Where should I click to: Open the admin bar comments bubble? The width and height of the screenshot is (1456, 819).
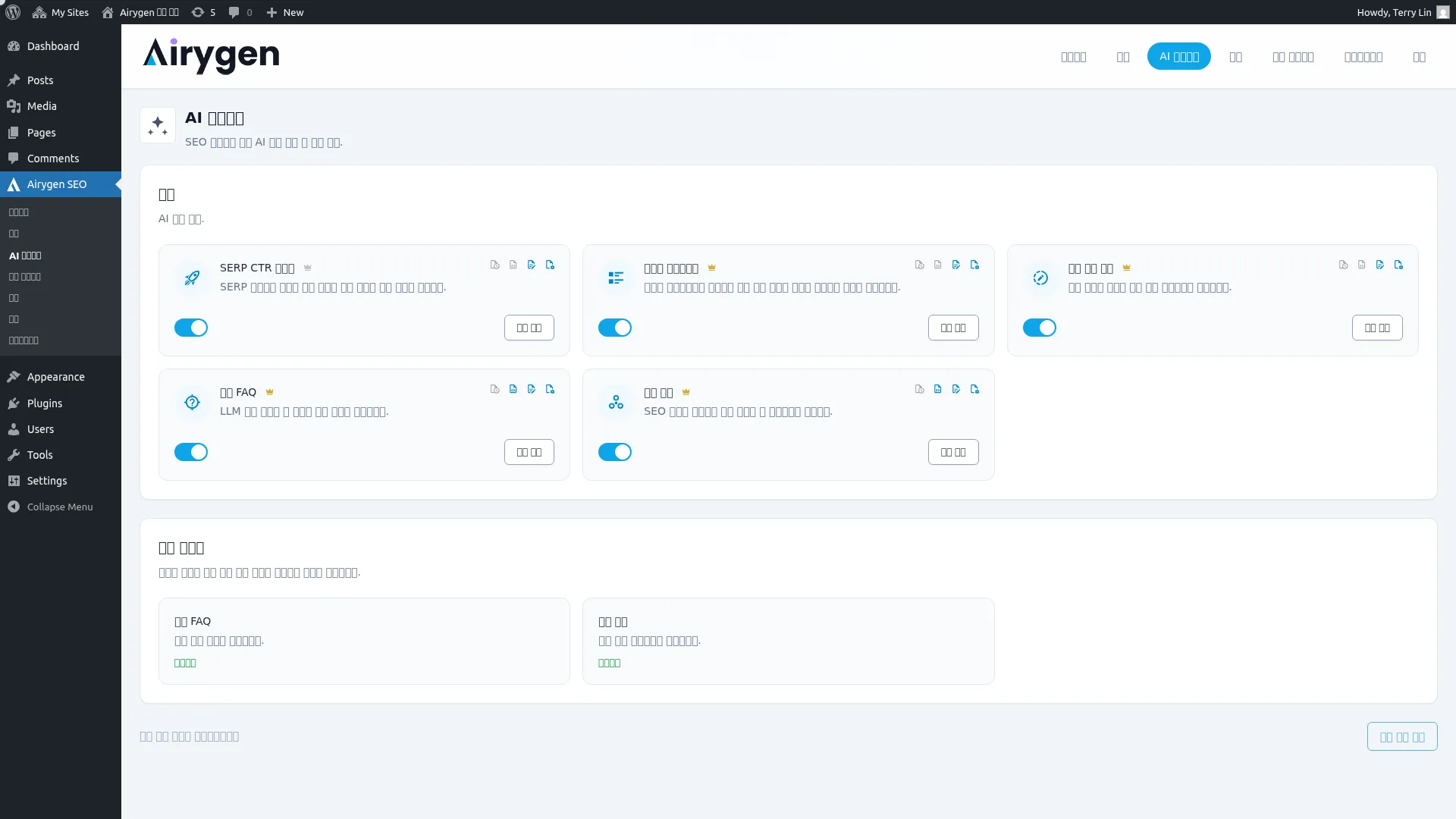click(x=240, y=12)
